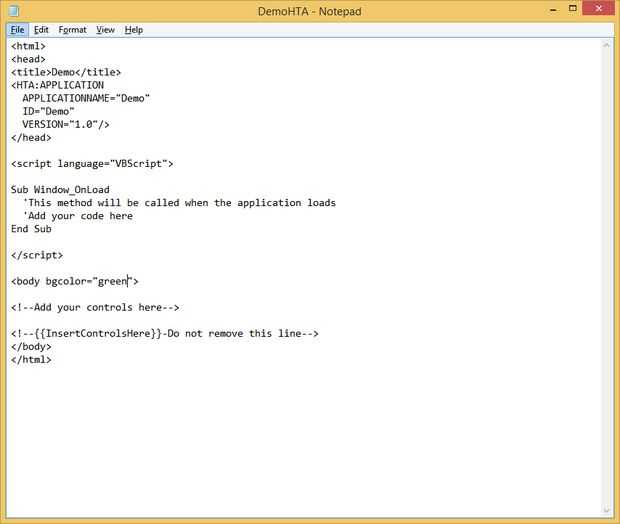Click the <title>Demo</title> line

tap(66, 72)
